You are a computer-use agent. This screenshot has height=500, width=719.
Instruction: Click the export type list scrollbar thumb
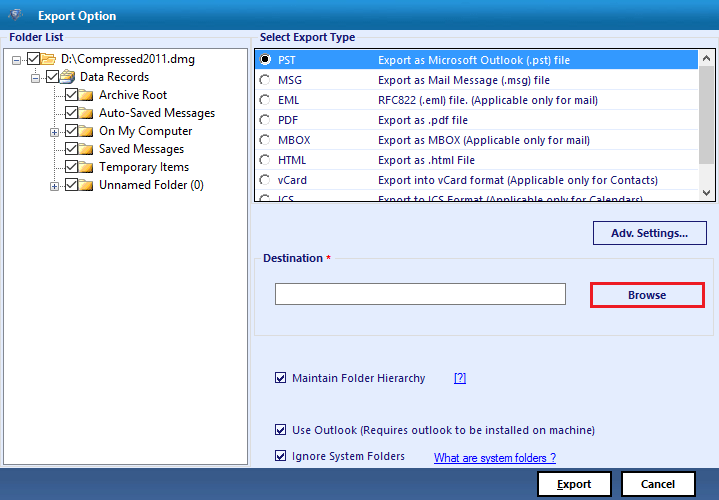pyautogui.click(x=707, y=114)
